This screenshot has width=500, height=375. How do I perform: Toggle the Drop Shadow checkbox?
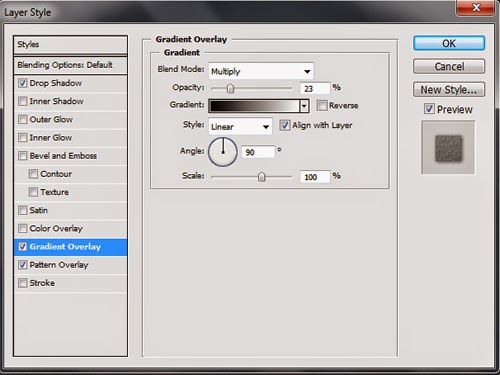click(x=22, y=83)
